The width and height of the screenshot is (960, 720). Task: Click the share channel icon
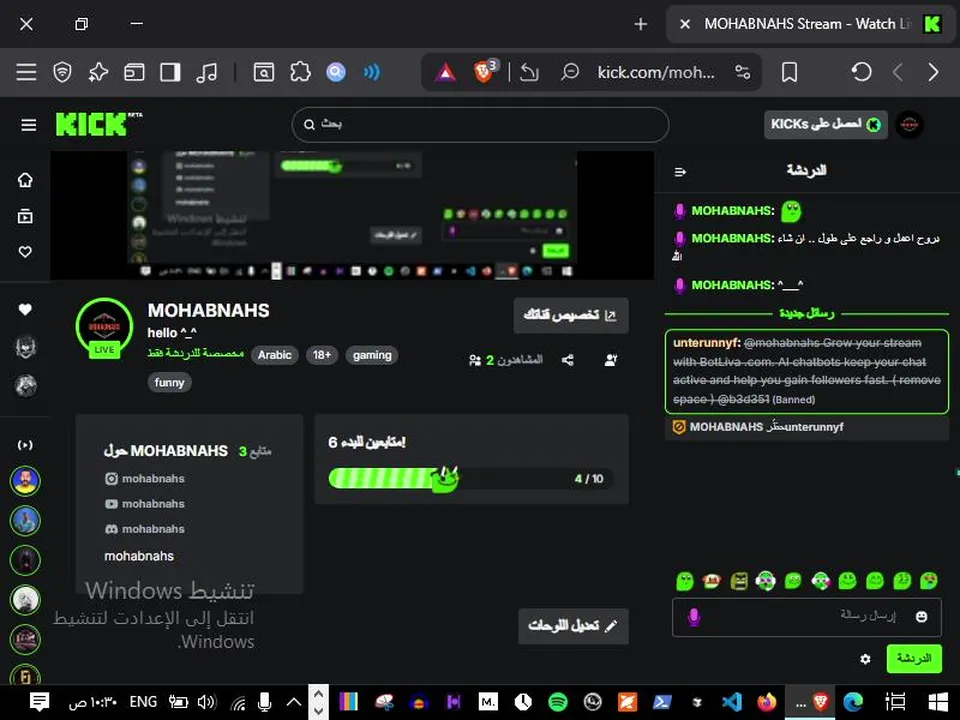[568, 360]
